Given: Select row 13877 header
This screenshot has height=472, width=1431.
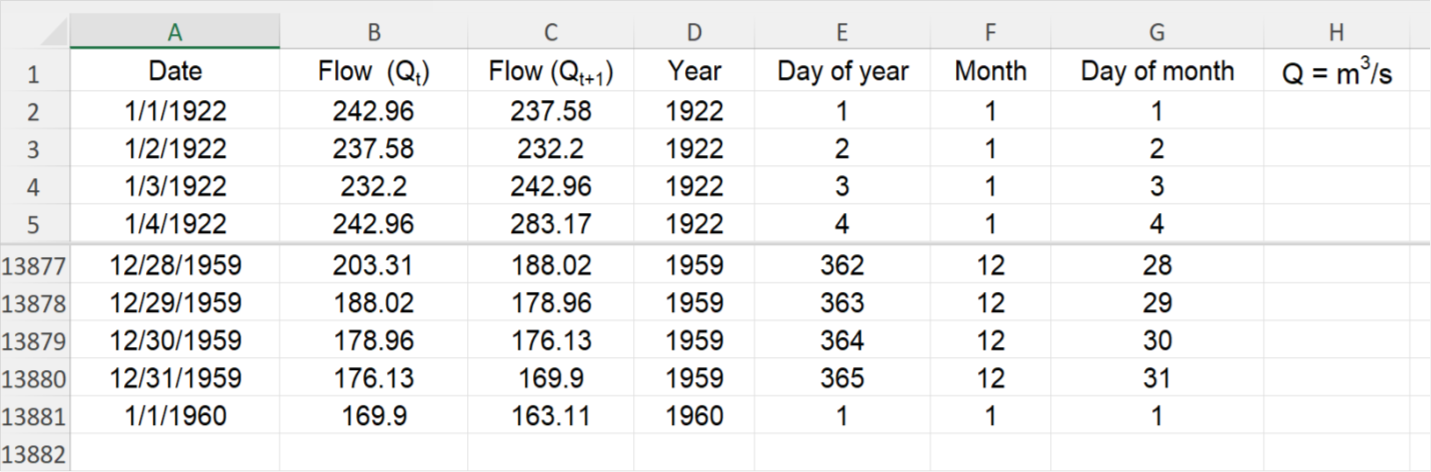Looking at the screenshot, I should [34, 266].
